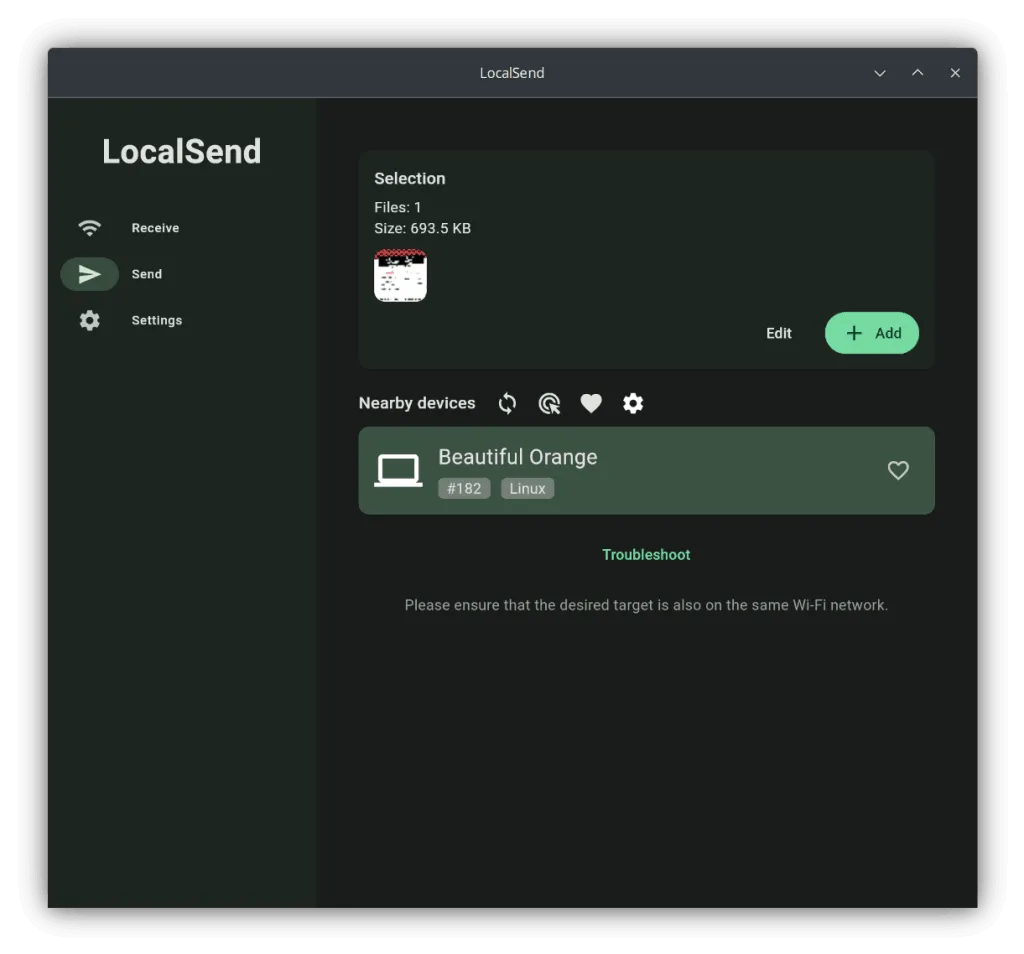The width and height of the screenshot is (1024, 954).
Task: Maximize the LocalSend window
Action: tap(918, 73)
